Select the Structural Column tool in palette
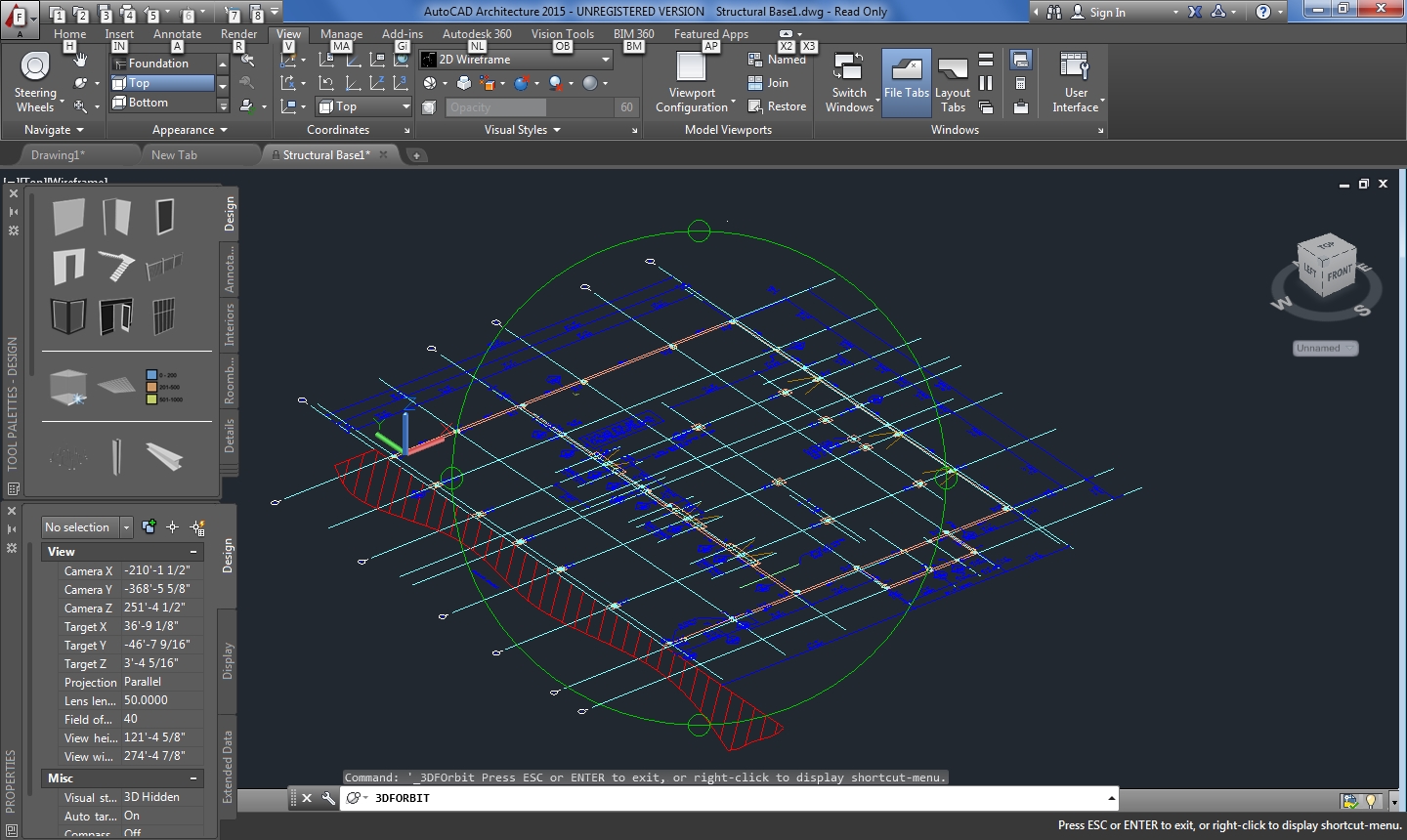 click(116, 456)
